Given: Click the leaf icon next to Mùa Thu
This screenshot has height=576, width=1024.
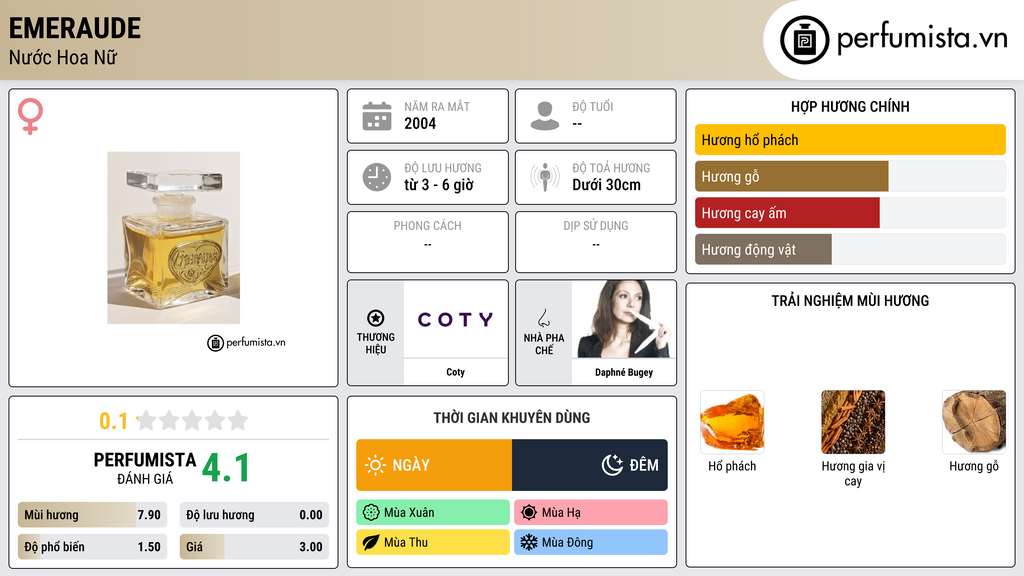Looking at the screenshot, I should point(371,542).
